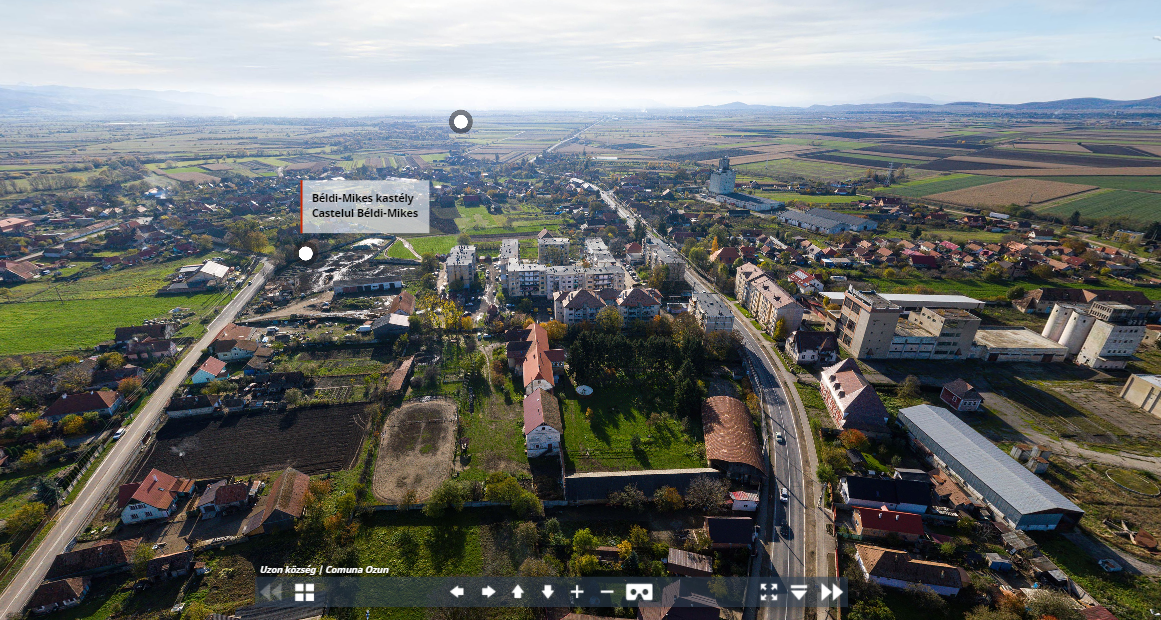
Task: Open the thumbnails grid view
Action: [x=304, y=592]
